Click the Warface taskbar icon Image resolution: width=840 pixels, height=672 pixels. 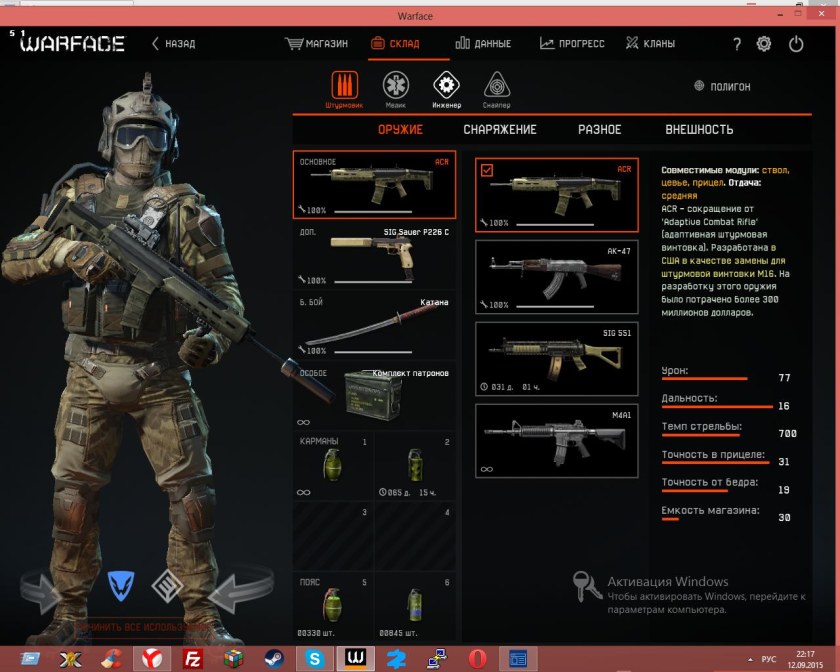355,659
